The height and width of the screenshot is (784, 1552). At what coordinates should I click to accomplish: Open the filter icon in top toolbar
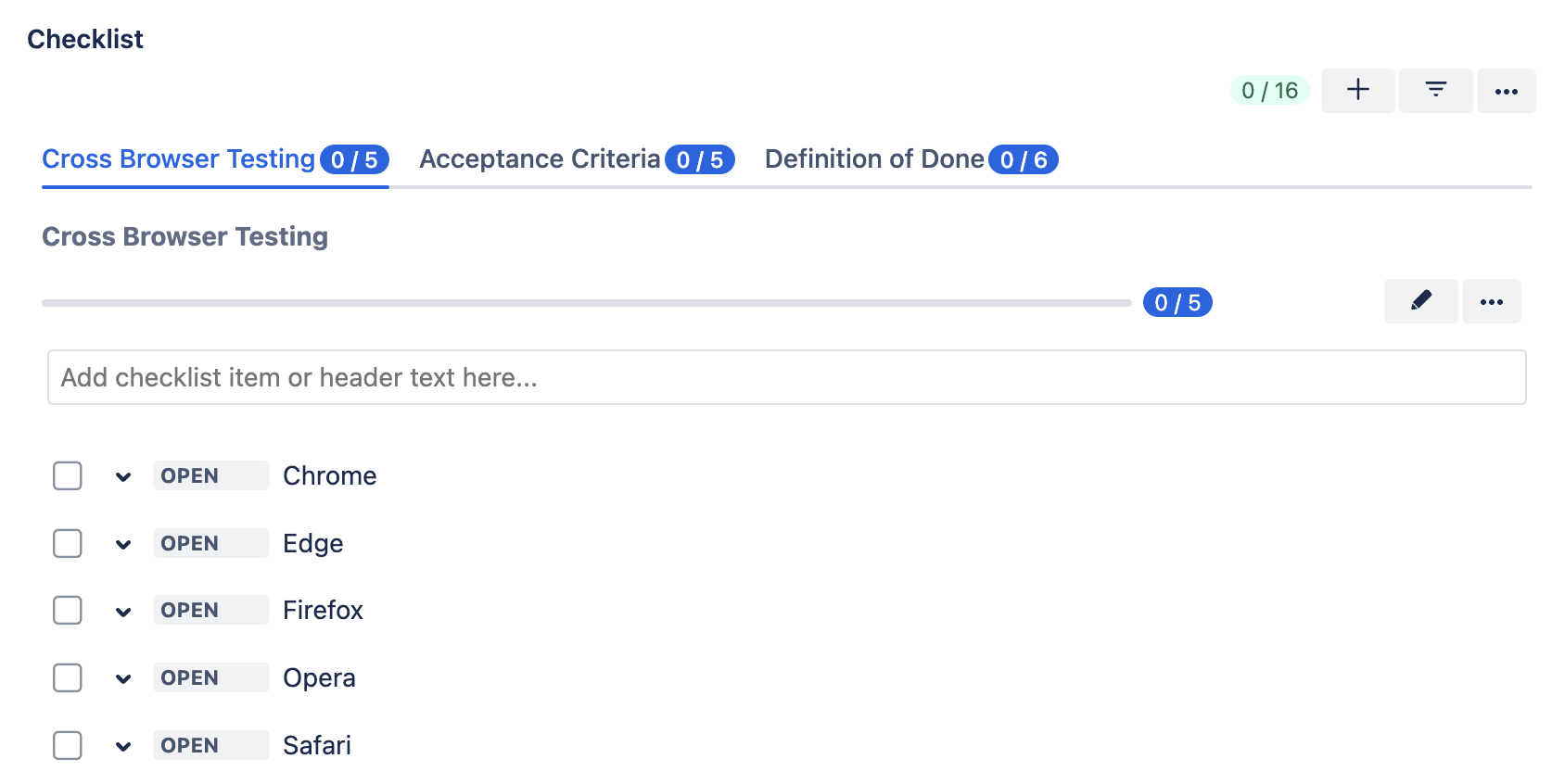[1435, 90]
